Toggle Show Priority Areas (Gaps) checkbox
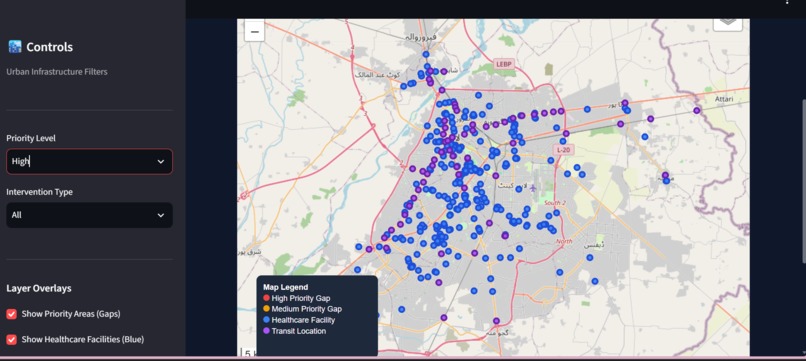The image size is (806, 361). pos(11,314)
